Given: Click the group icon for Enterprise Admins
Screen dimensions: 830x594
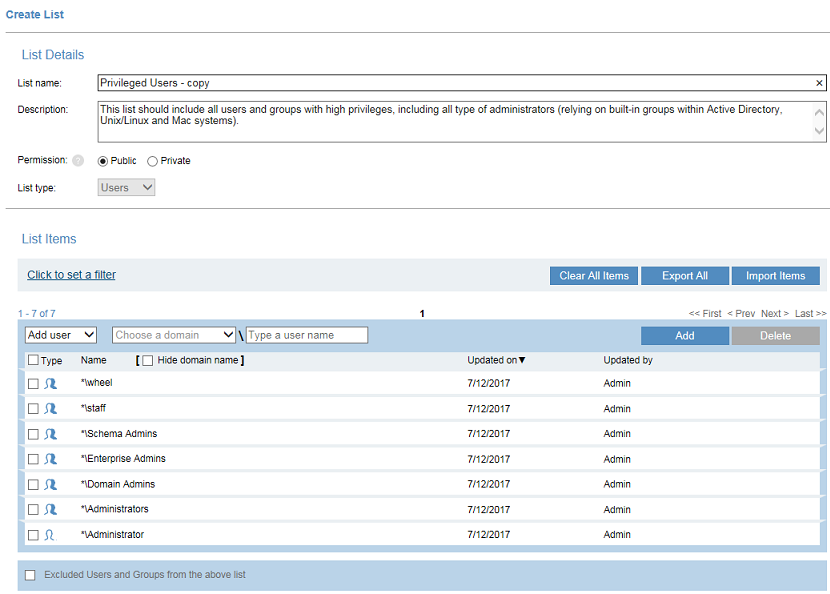Looking at the screenshot, I should click(50, 459).
